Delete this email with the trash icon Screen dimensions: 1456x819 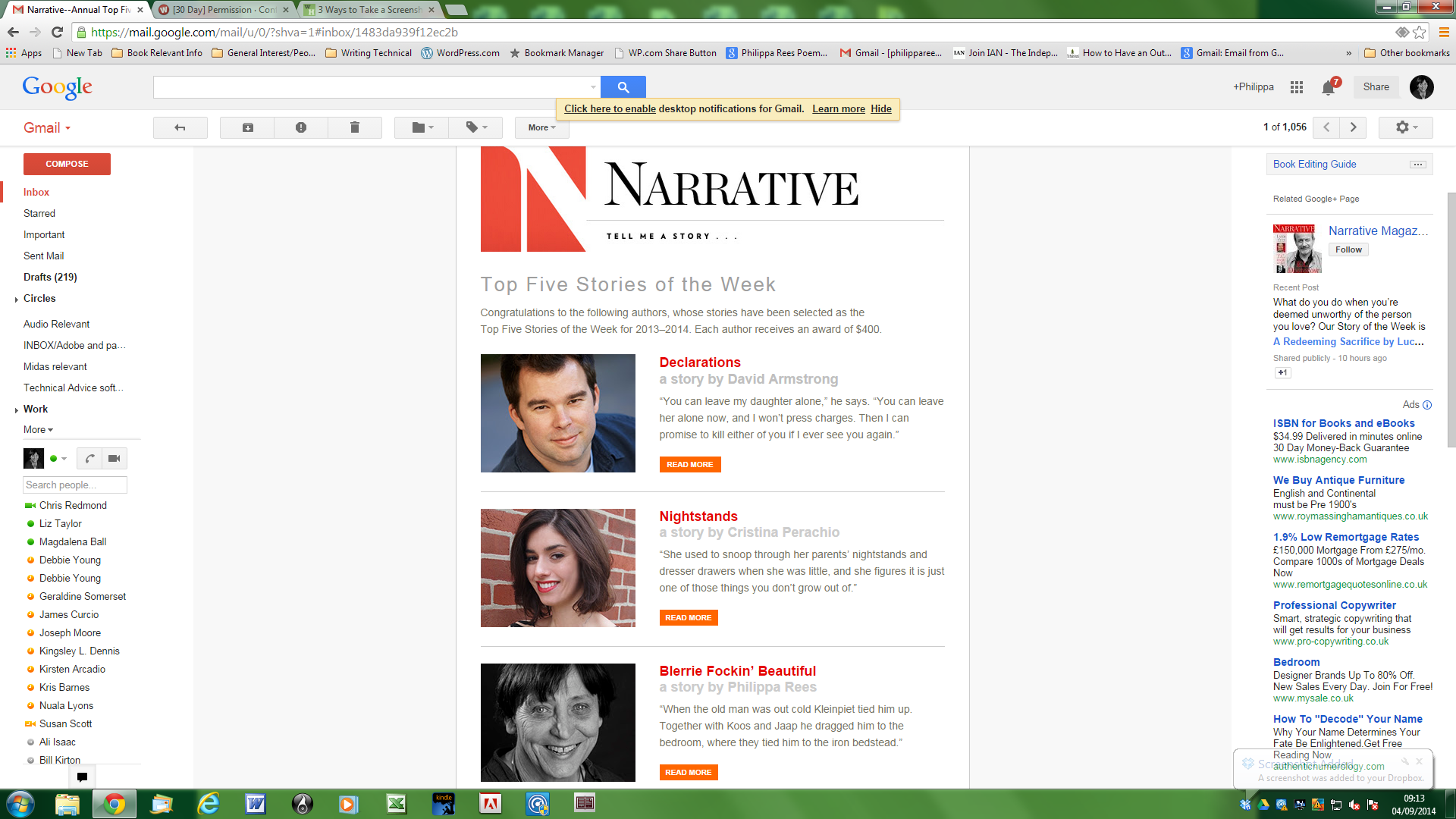[x=354, y=127]
